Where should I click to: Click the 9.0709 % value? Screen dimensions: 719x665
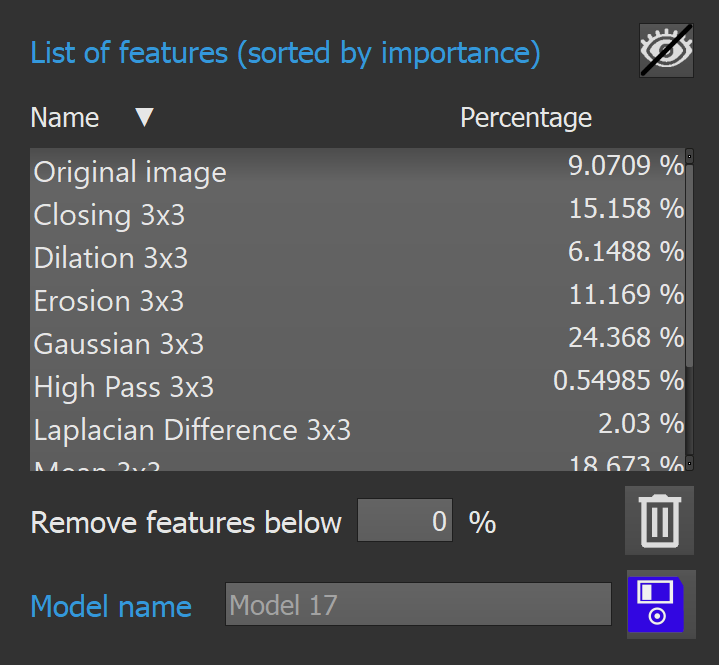626,166
